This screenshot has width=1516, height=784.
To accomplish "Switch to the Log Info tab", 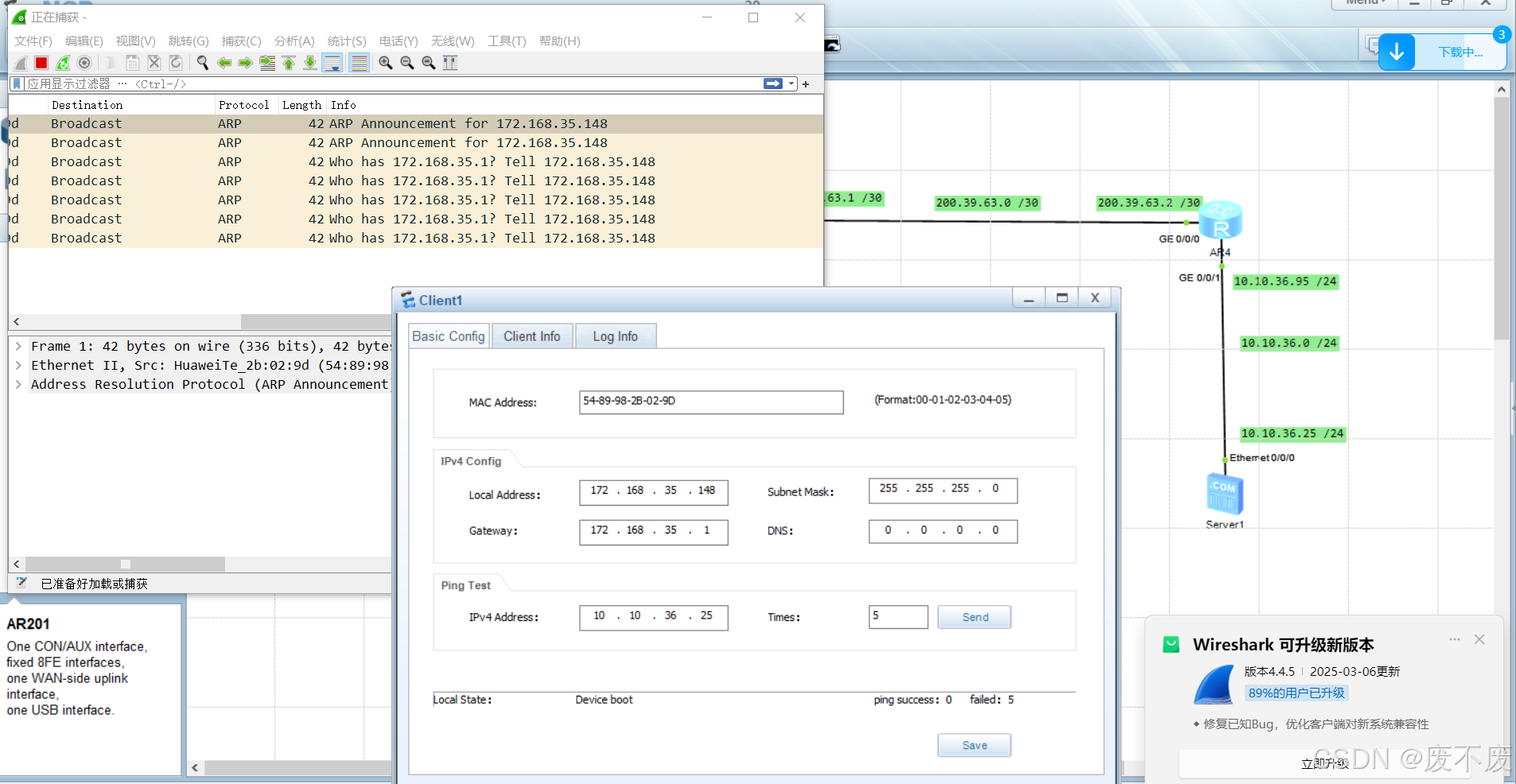I will 615,336.
